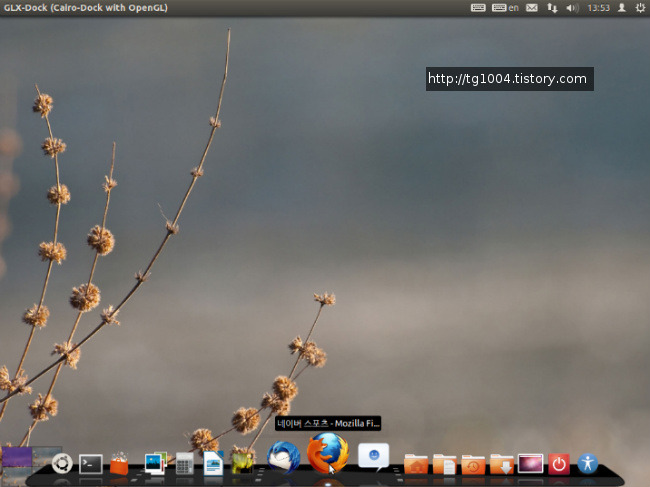Open the Home folder in the dock
The image size is (650, 487).
pos(416,464)
